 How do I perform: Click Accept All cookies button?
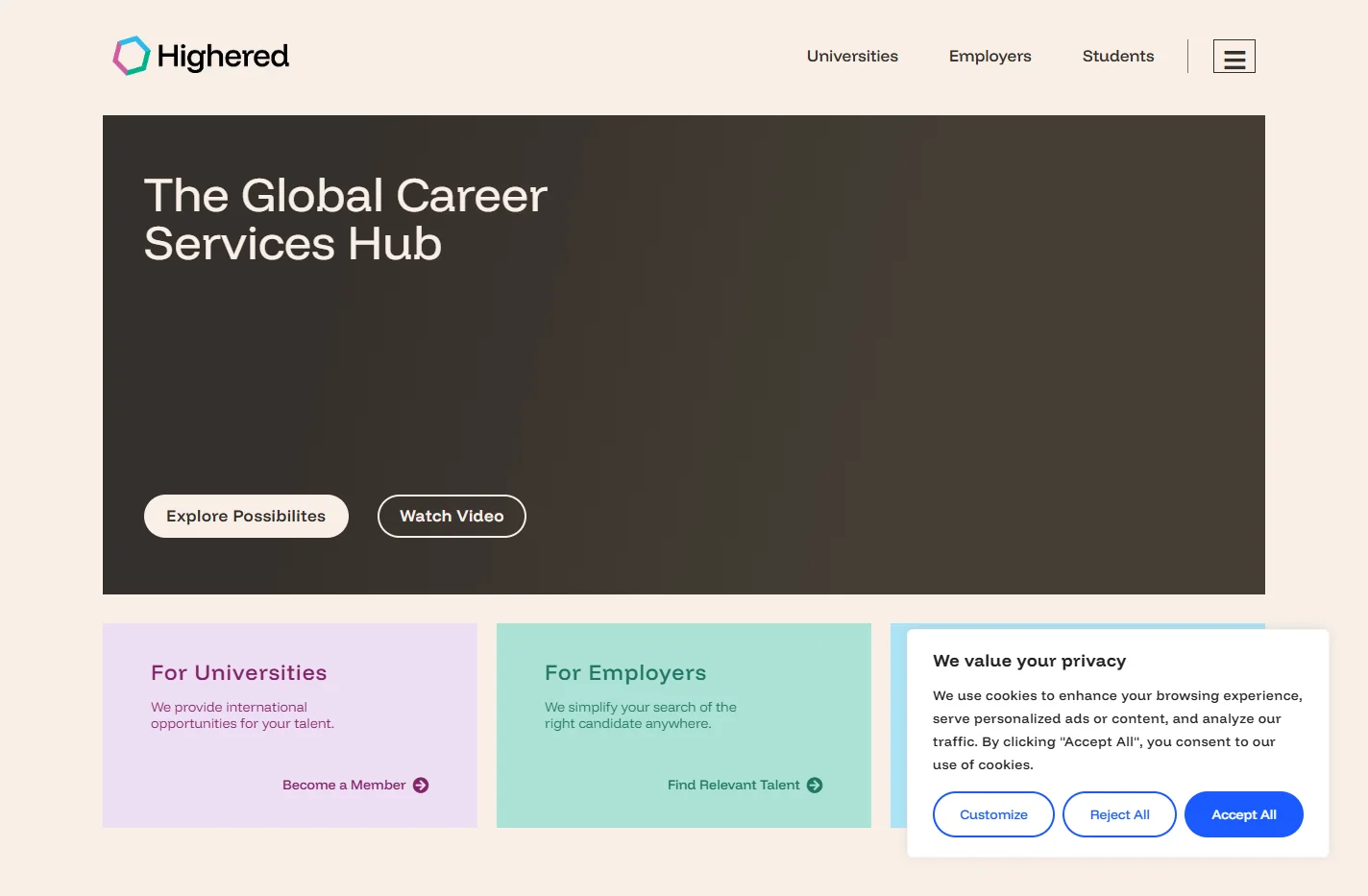click(x=1244, y=814)
